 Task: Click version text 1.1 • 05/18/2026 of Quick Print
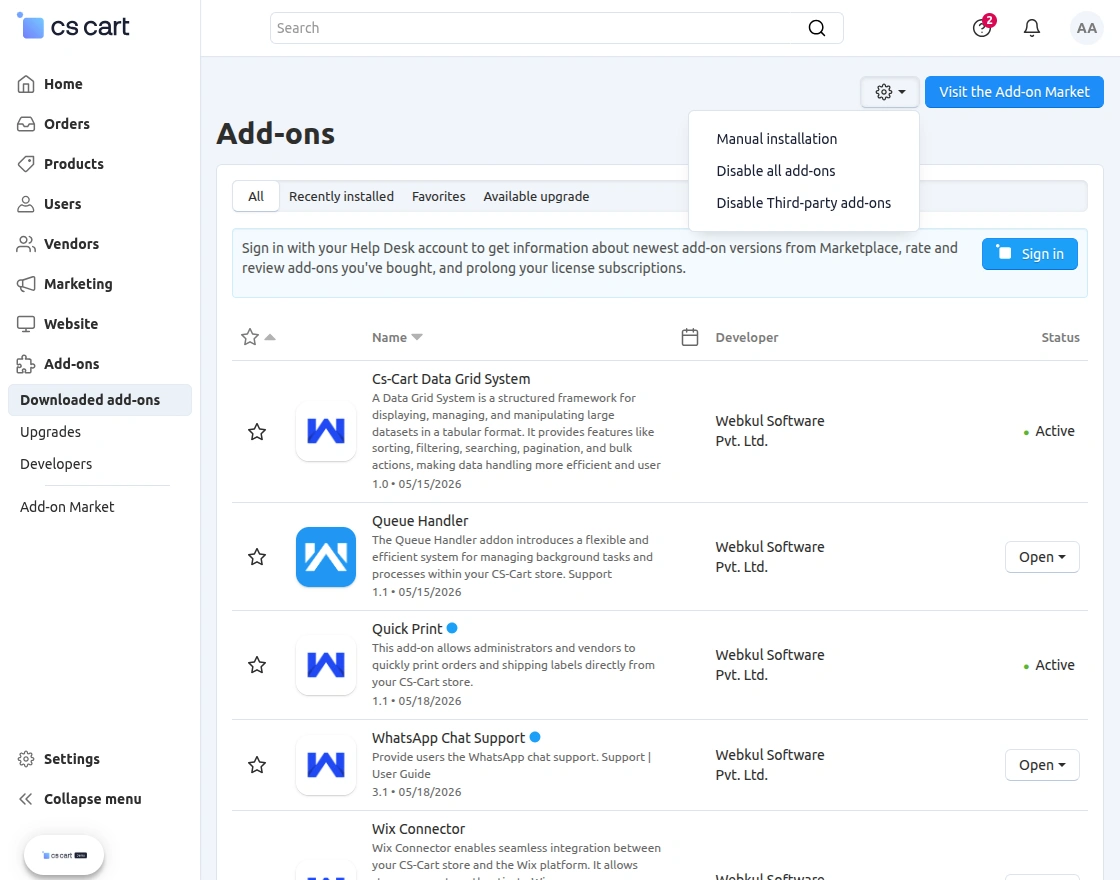coord(416,701)
